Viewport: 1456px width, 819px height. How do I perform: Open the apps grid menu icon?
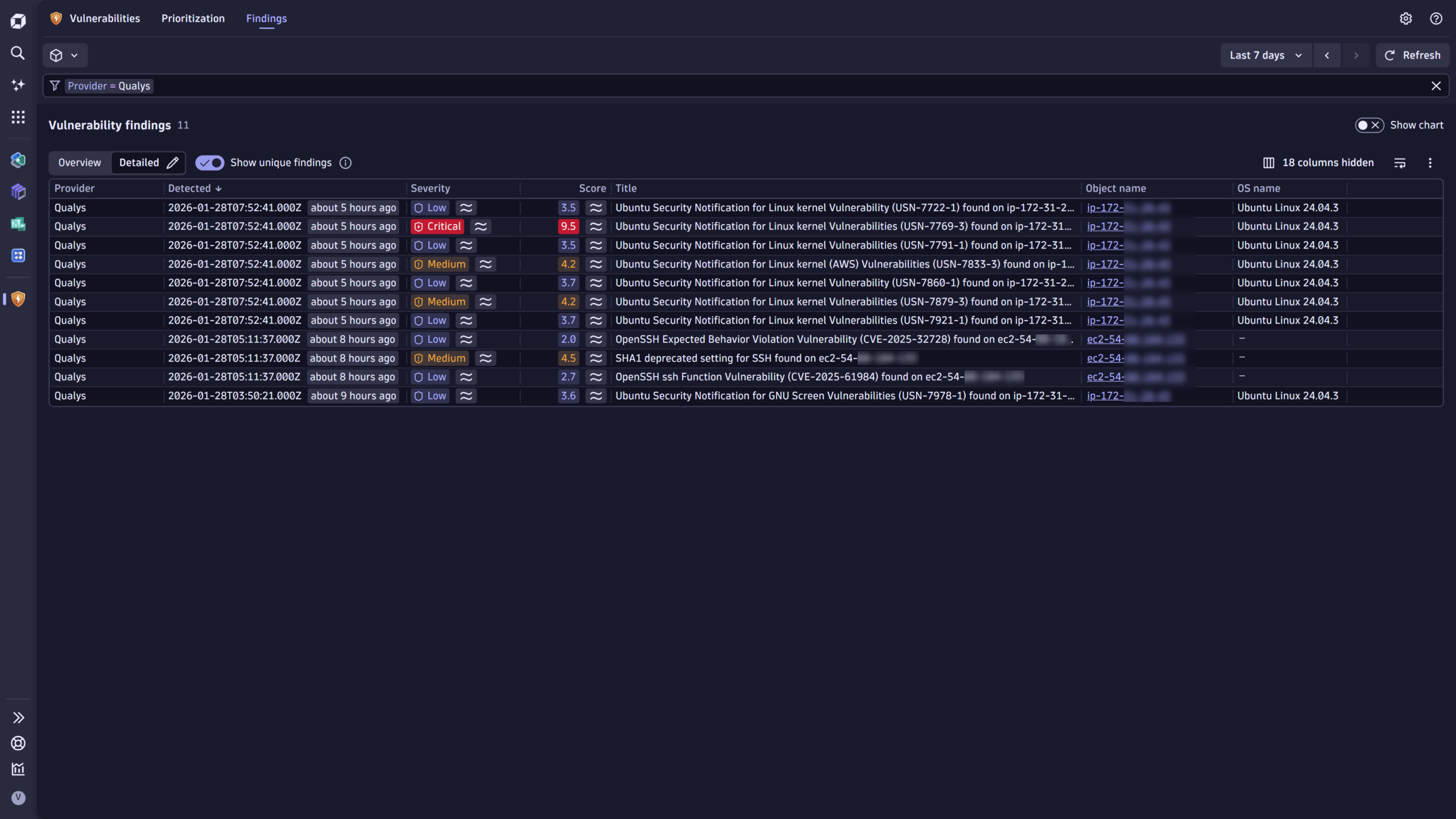pos(18,117)
